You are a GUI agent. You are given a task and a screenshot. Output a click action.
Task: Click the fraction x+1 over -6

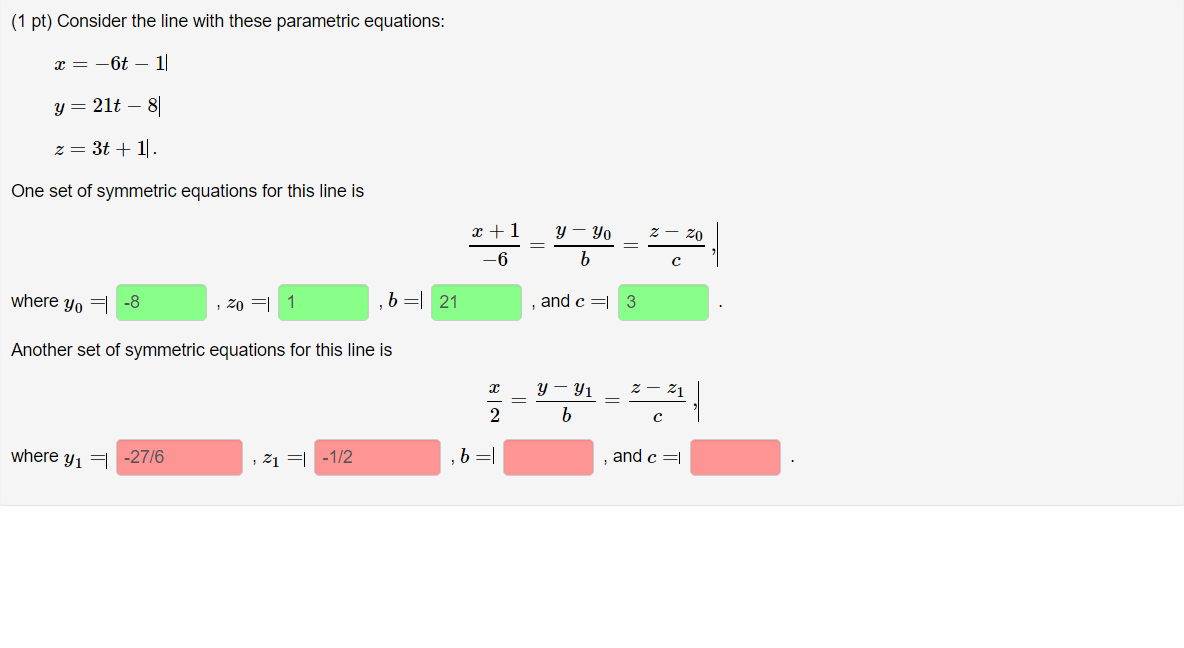(x=495, y=243)
